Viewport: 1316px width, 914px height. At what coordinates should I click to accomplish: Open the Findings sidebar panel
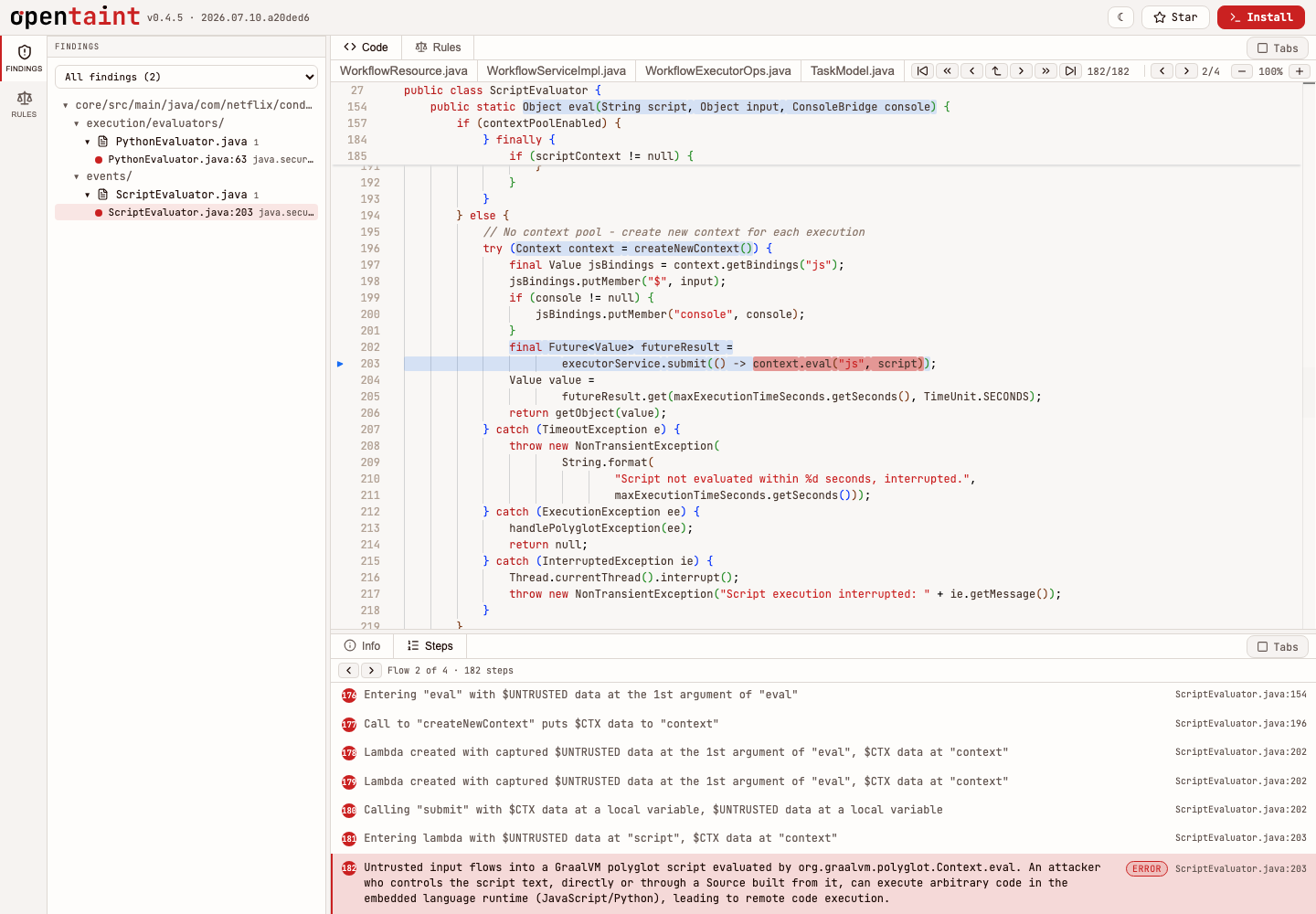pos(24,58)
